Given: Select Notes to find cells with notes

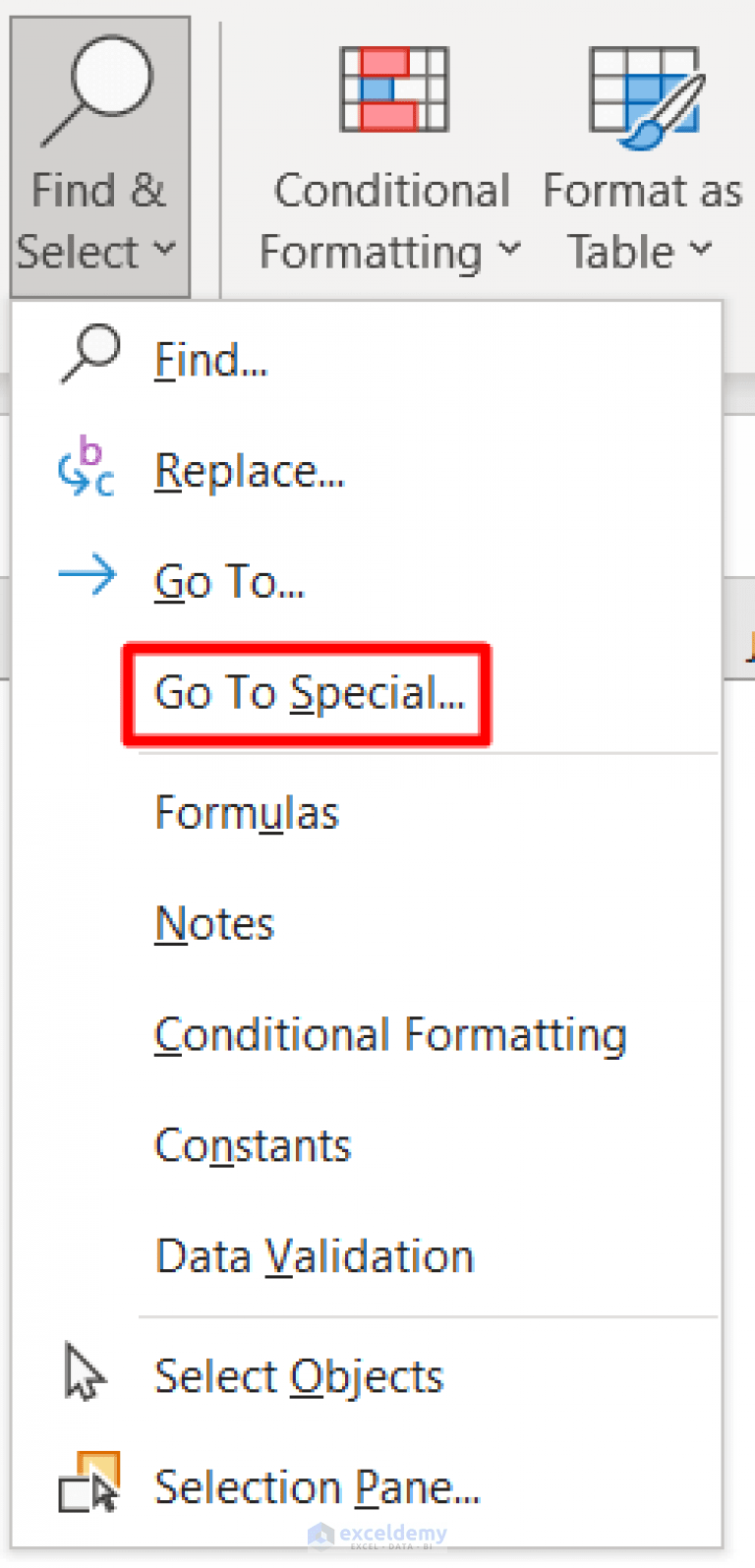Looking at the screenshot, I should click(214, 923).
